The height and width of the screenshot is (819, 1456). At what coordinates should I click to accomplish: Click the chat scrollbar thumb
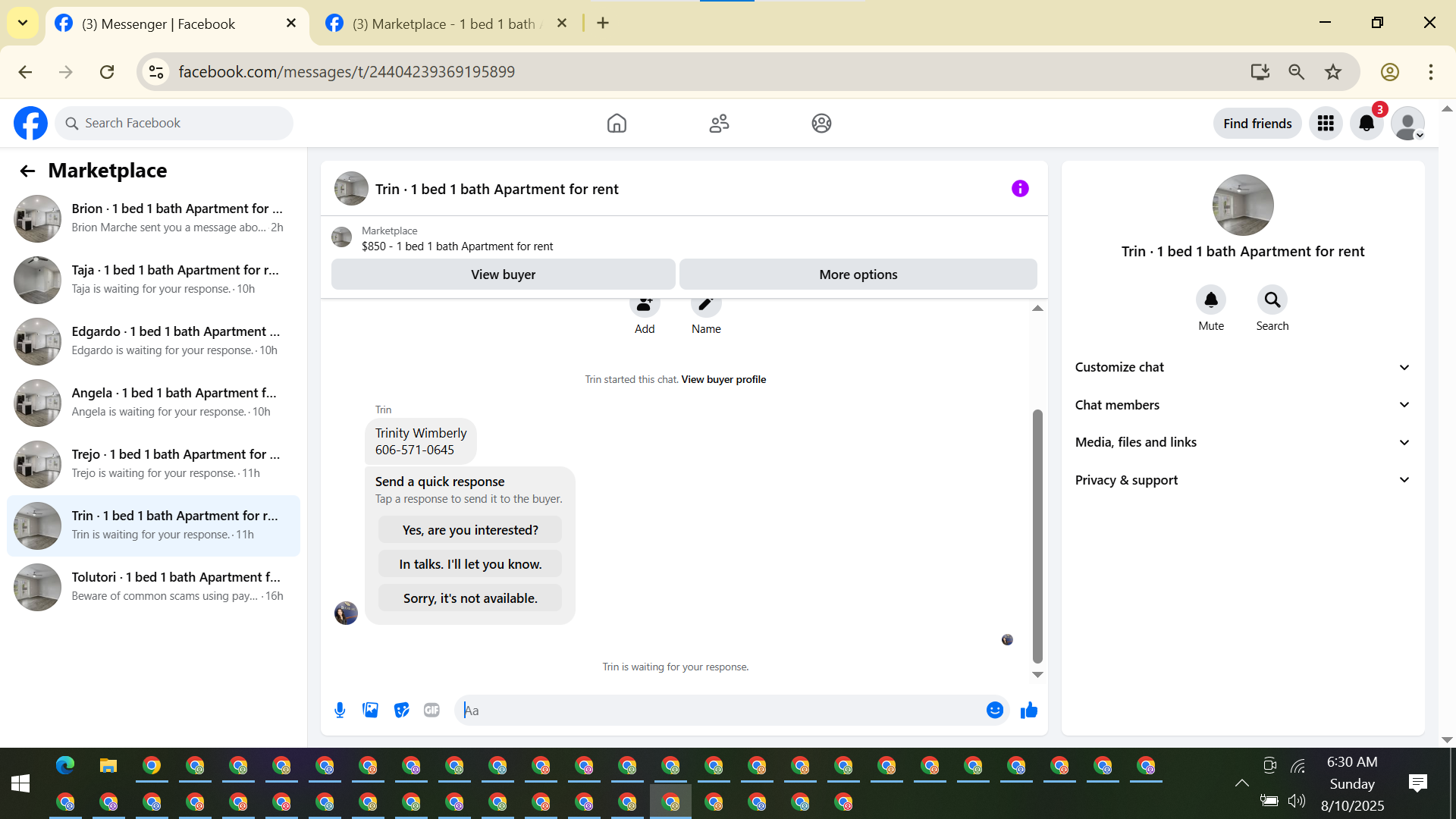click(1037, 535)
